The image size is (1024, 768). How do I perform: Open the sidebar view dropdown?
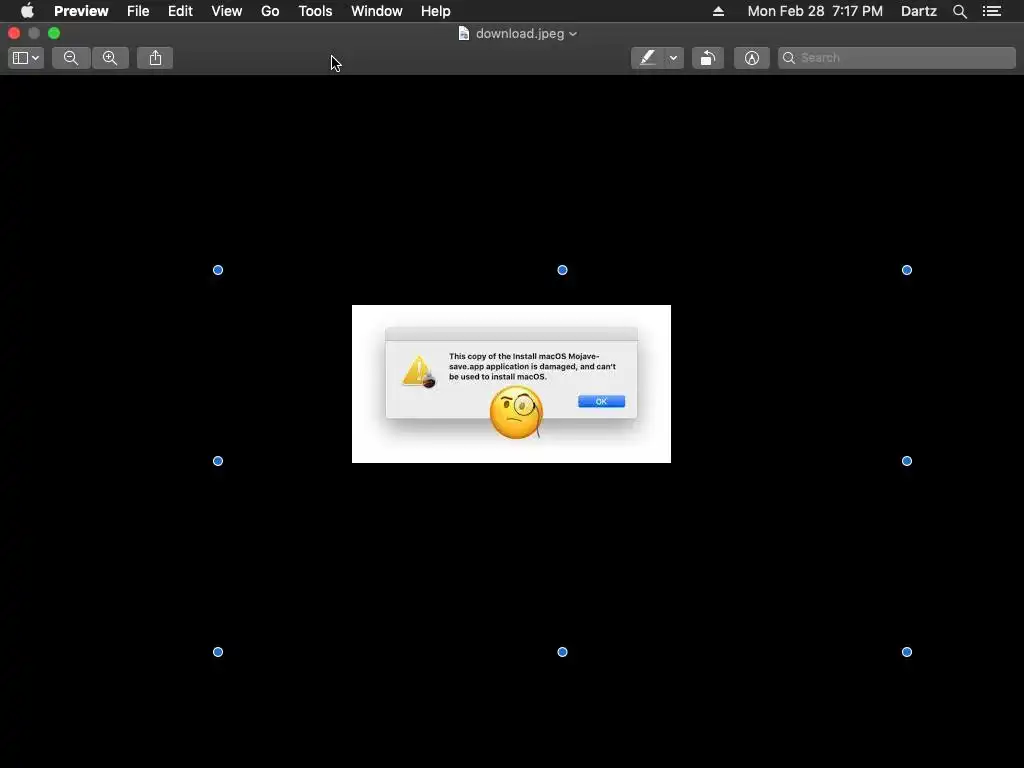26,58
